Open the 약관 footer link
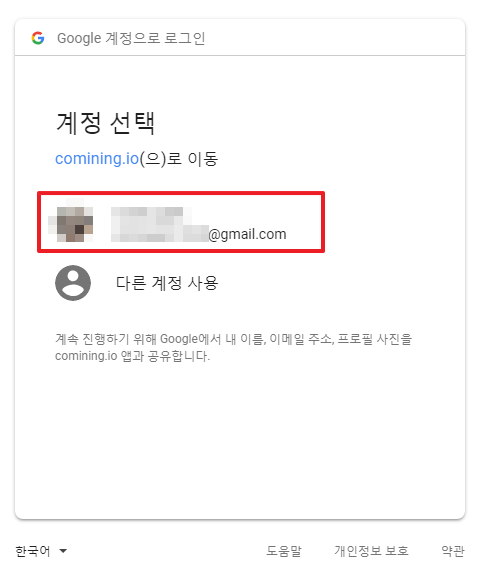 tap(453, 551)
